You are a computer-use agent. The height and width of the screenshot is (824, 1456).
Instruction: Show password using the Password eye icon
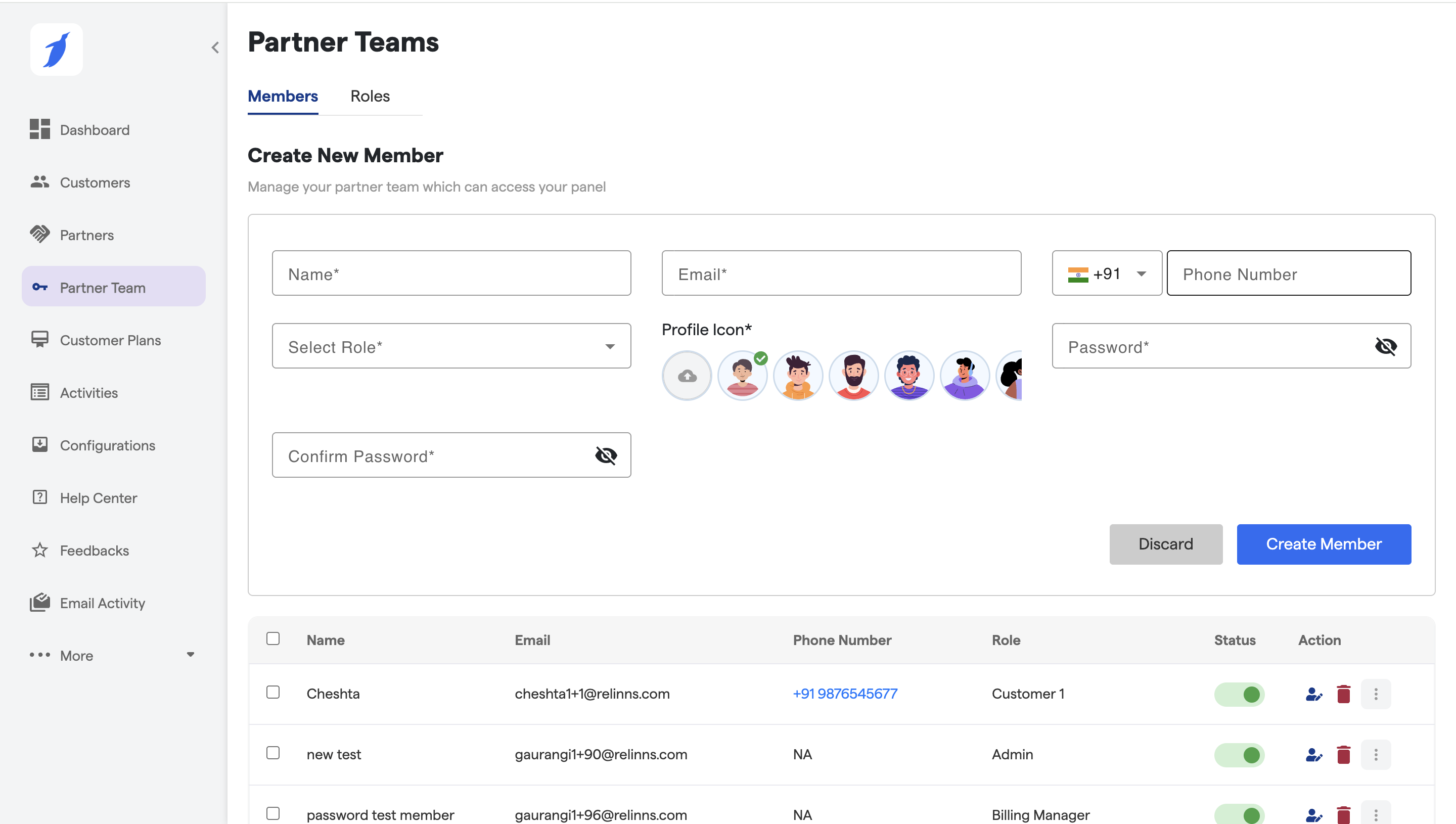point(1385,346)
